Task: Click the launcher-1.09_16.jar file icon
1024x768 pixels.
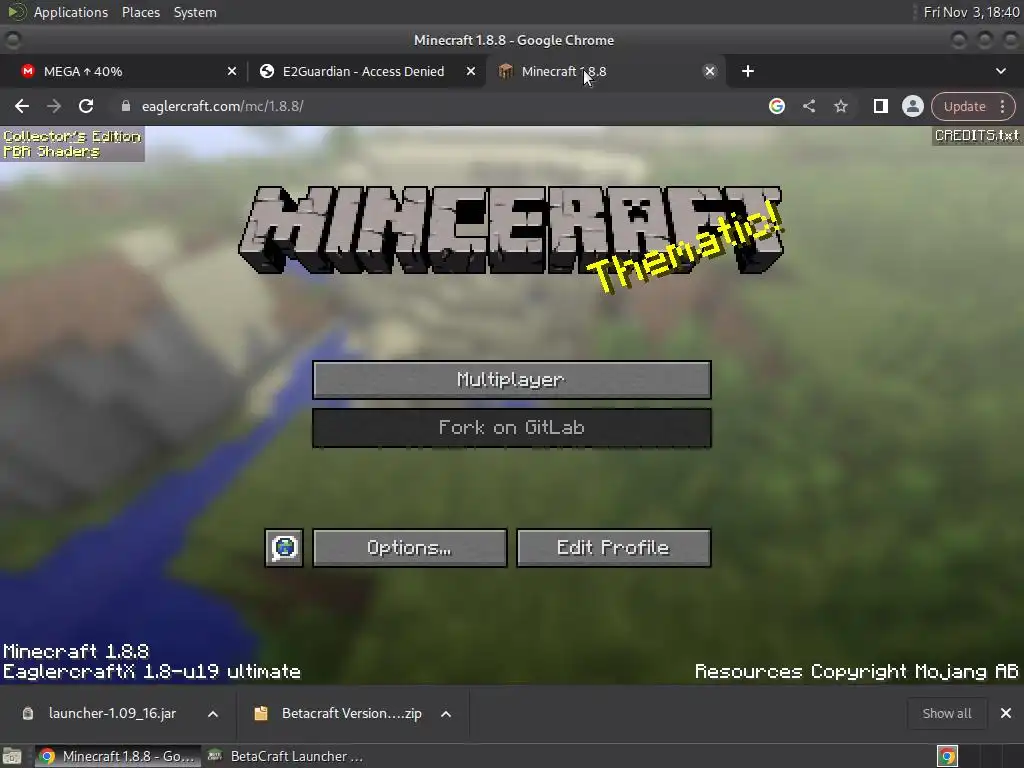Action: (28, 713)
